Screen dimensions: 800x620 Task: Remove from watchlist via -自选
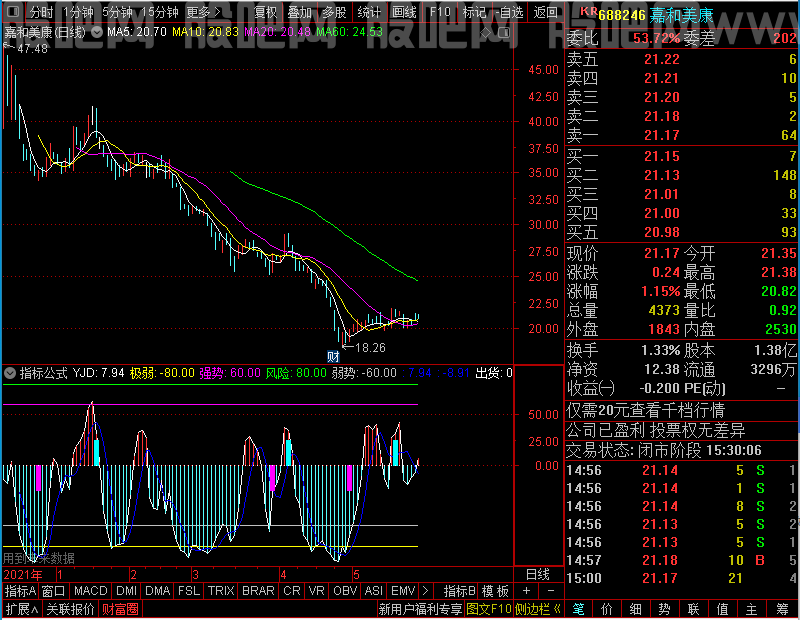510,12
